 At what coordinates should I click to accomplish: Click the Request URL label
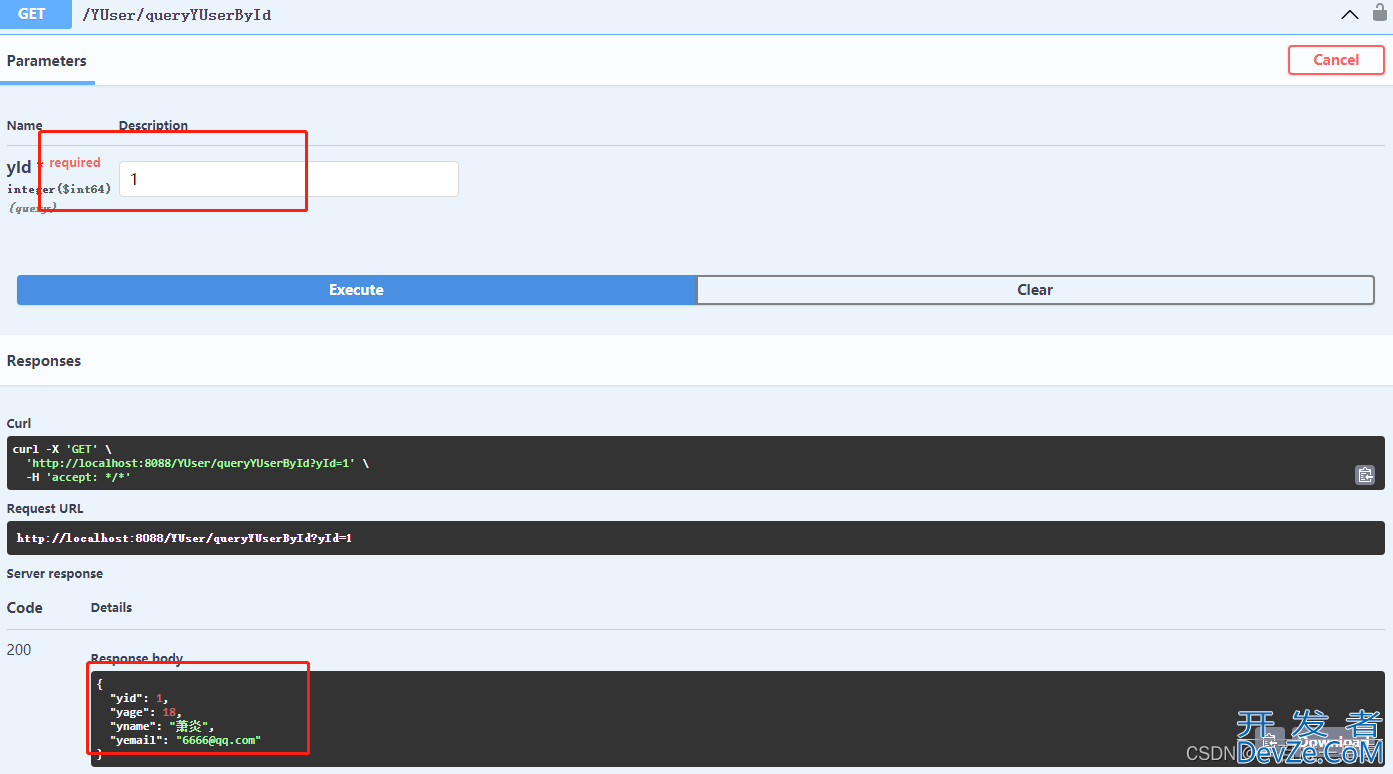pos(45,509)
